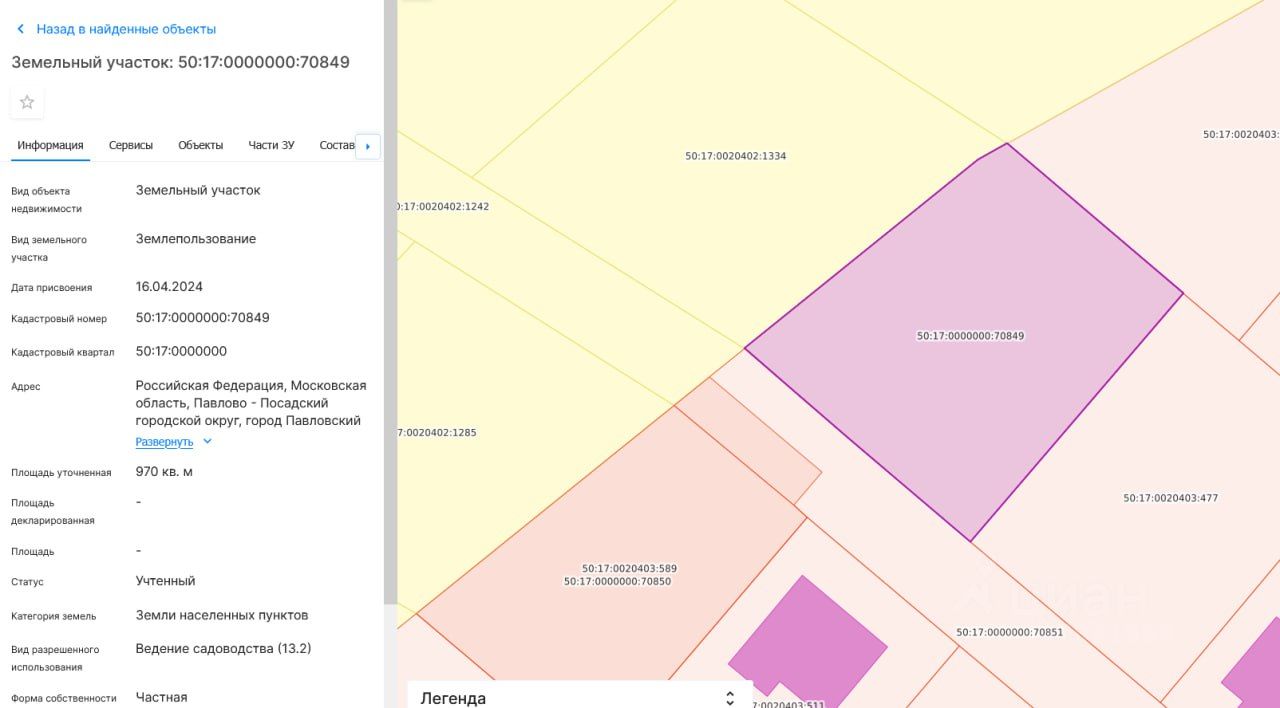
Task: Click value Земельный участок under Вид объекта
Action: (x=198, y=190)
